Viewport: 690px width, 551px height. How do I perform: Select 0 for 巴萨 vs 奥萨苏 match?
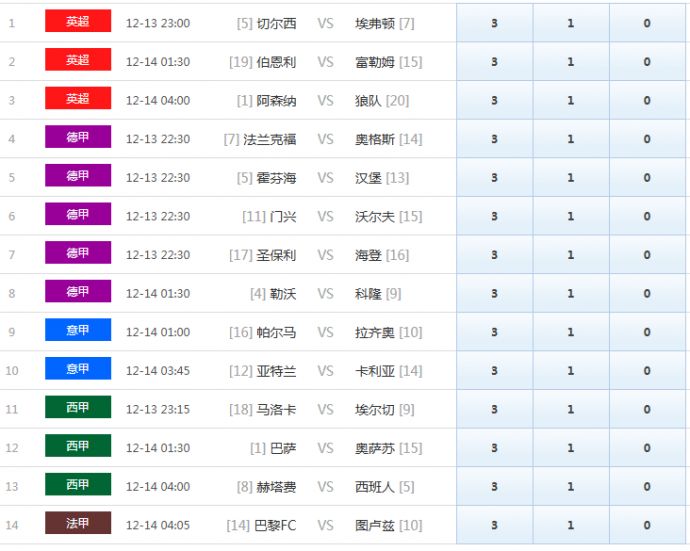click(x=646, y=448)
